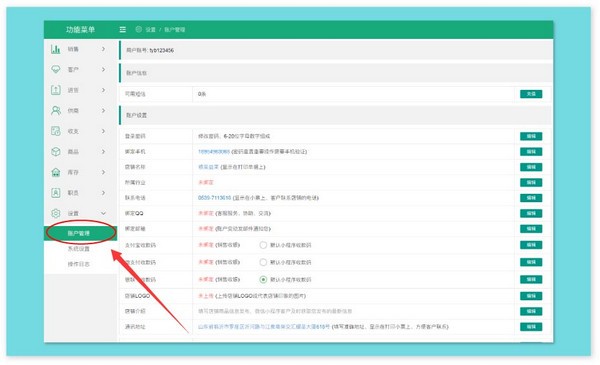Click the bar chart sales icon in sidebar
This screenshot has height=365, width=600.
(x=56, y=49)
